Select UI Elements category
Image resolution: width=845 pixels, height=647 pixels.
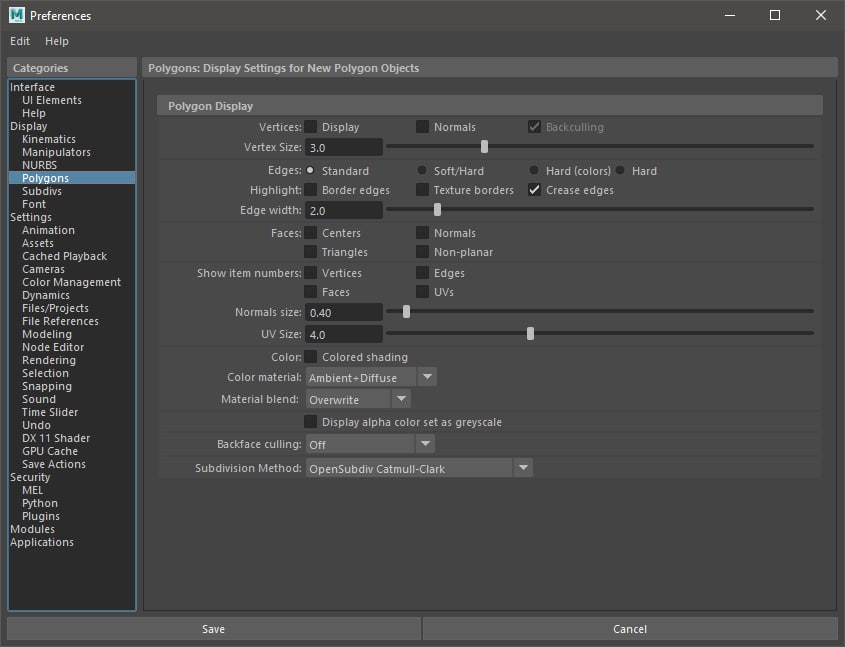(x=52, y=100)
